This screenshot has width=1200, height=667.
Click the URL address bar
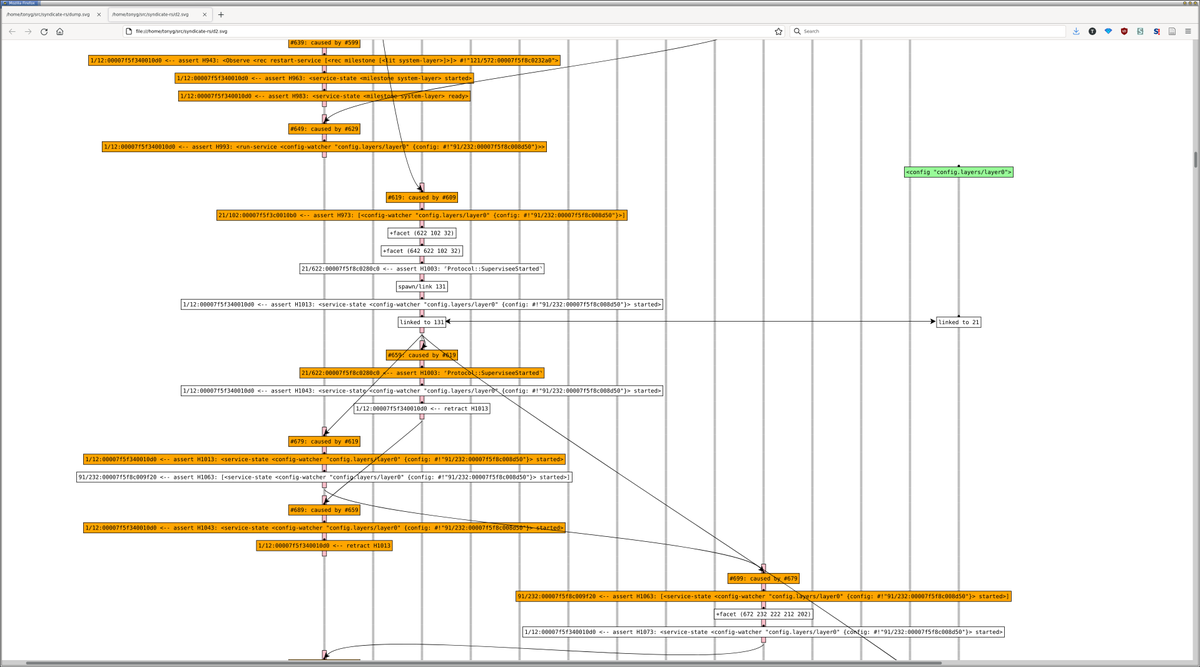point(450,31)
